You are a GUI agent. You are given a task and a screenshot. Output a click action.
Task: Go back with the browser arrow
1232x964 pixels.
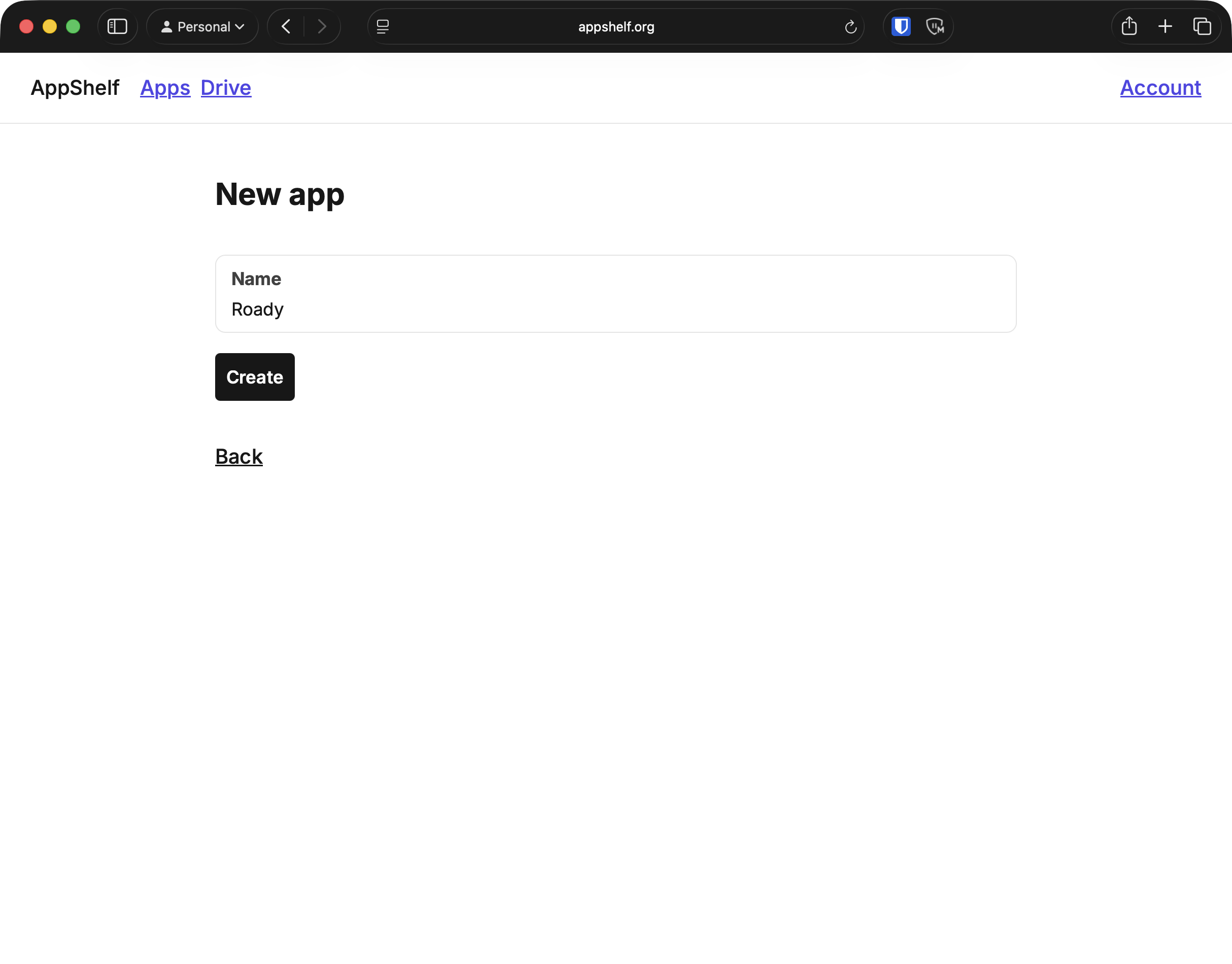286,26
